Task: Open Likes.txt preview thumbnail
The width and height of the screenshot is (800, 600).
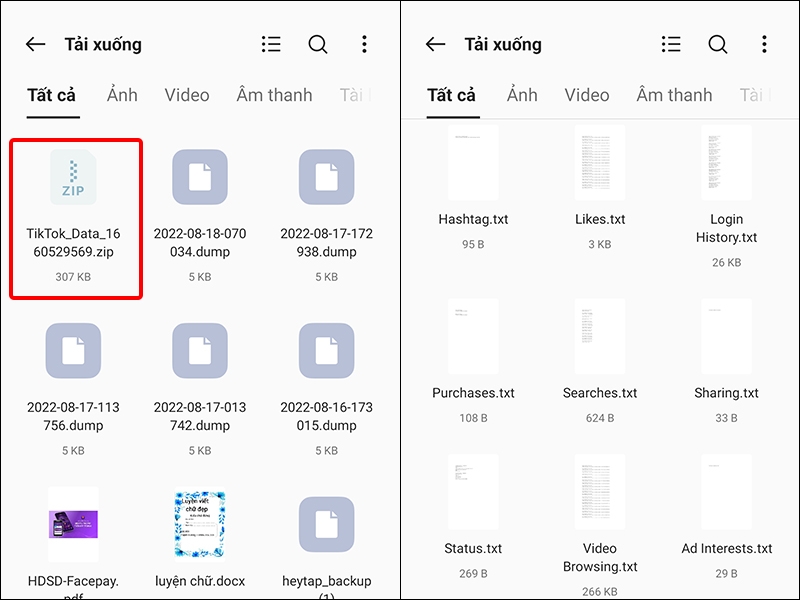Action: click(599, 162)
